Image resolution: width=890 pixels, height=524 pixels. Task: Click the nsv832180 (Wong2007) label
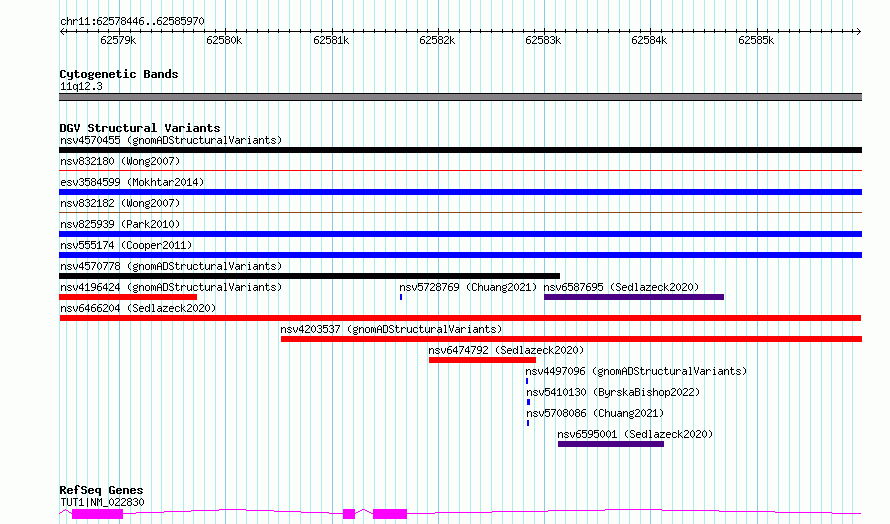(x=120, y=161)
